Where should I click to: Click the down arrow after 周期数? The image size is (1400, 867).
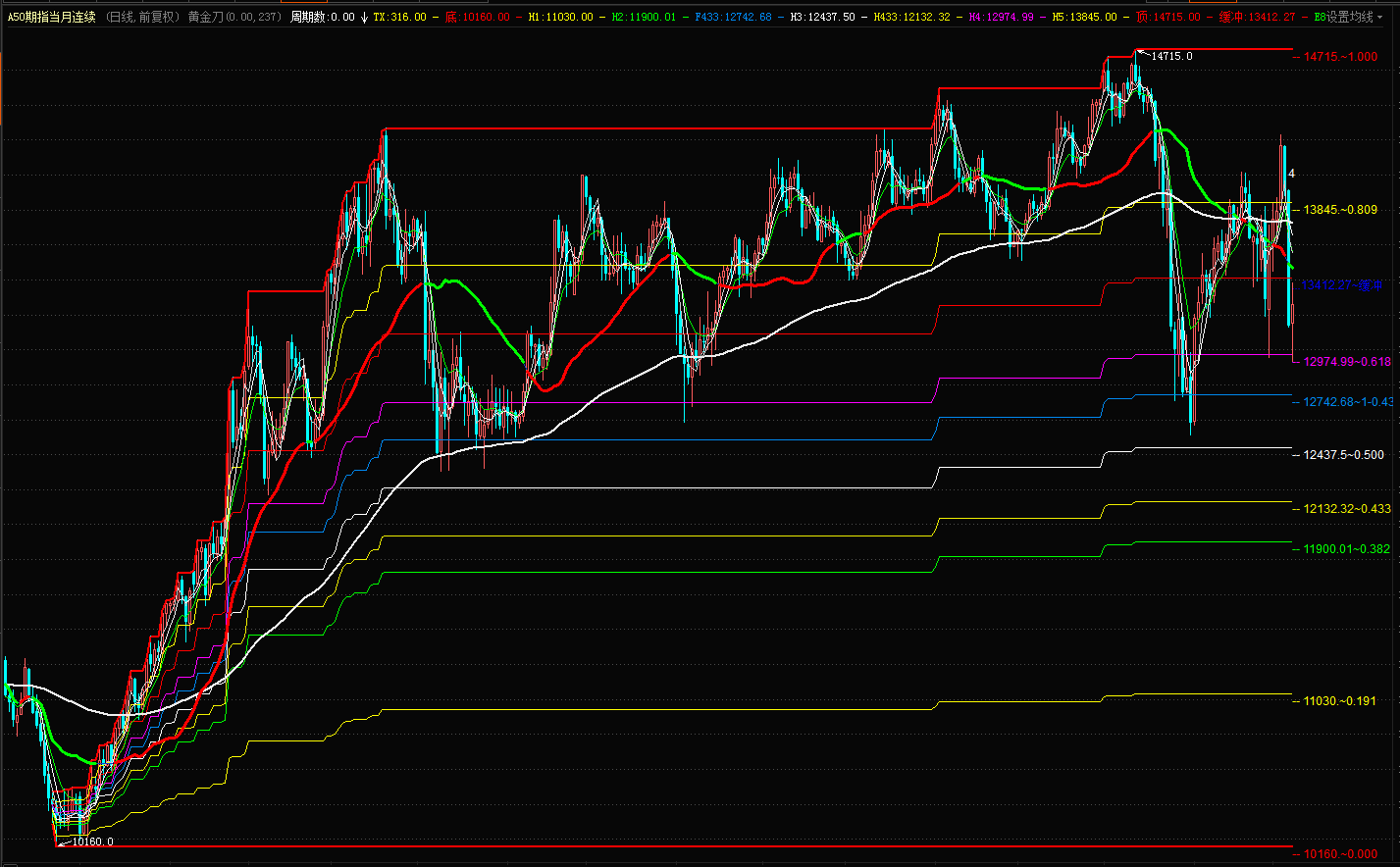tap(364, 17)
